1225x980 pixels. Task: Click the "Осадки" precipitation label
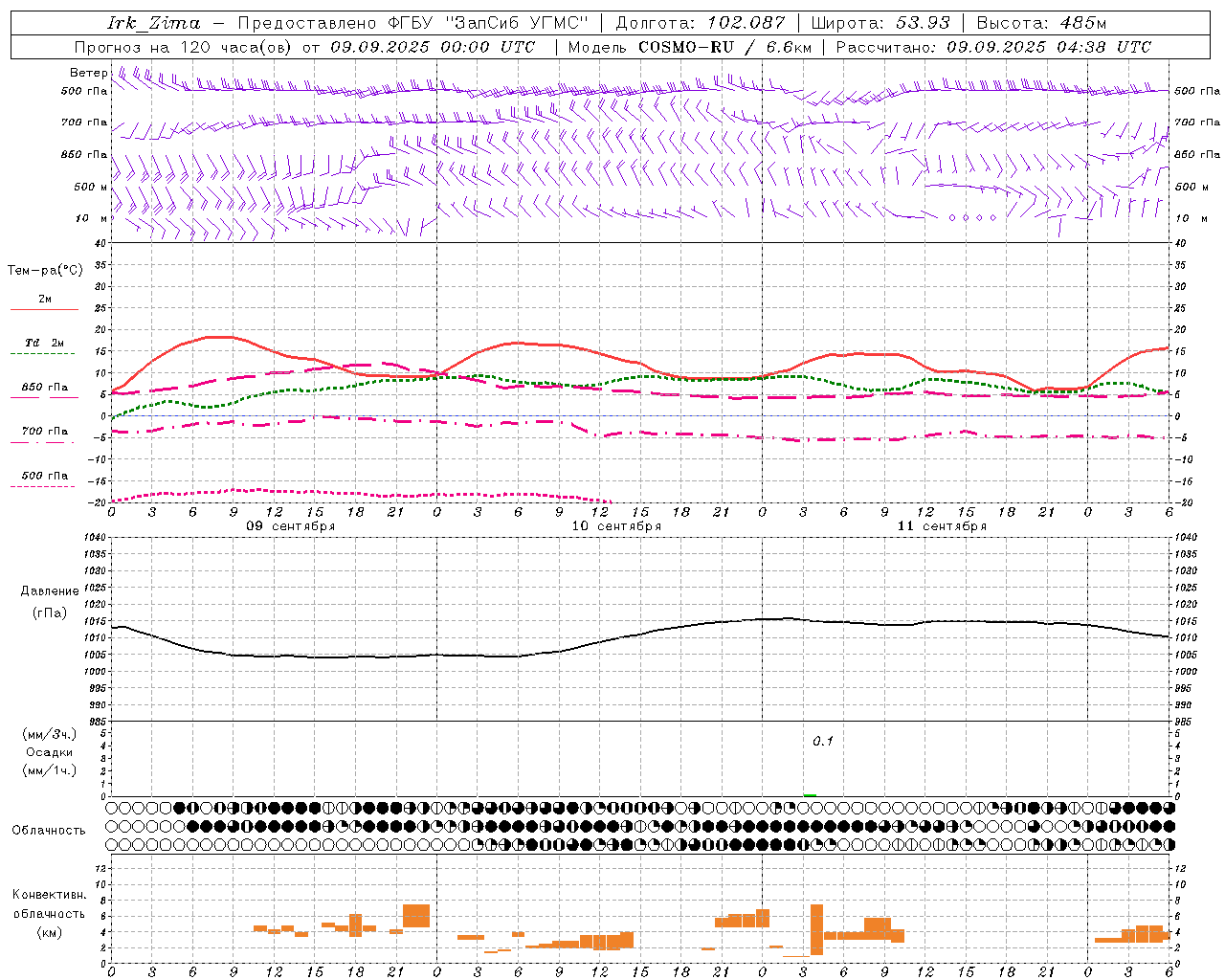(x=50, y=752)
